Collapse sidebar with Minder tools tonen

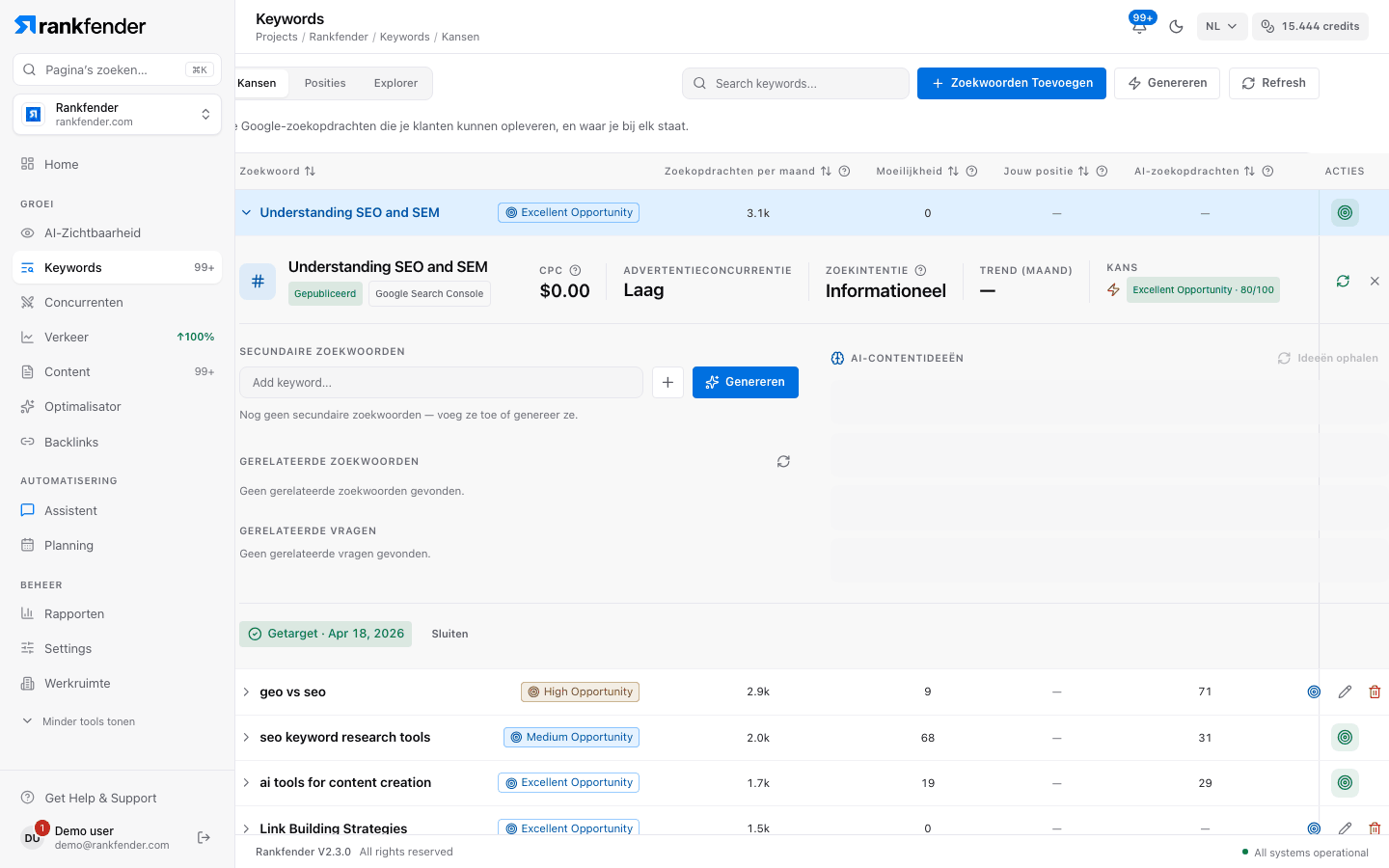point(79,721)
